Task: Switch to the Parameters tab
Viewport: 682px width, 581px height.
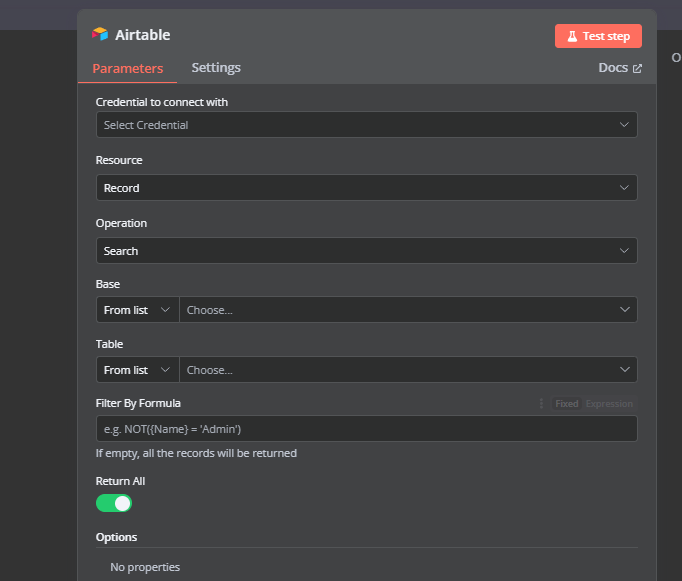Action: pos(127,69)
